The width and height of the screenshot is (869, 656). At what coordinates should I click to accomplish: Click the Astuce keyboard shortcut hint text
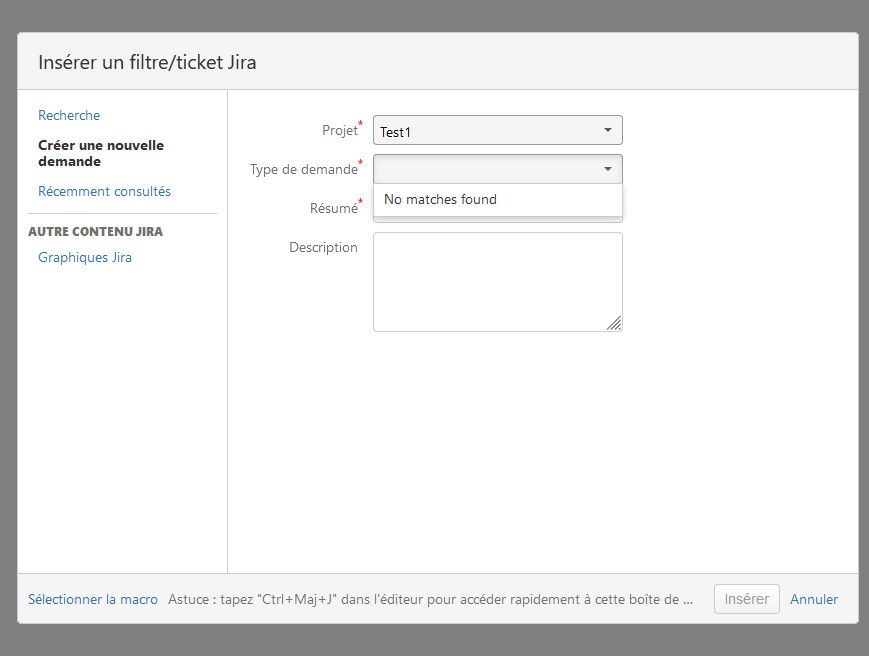point(430,599)
